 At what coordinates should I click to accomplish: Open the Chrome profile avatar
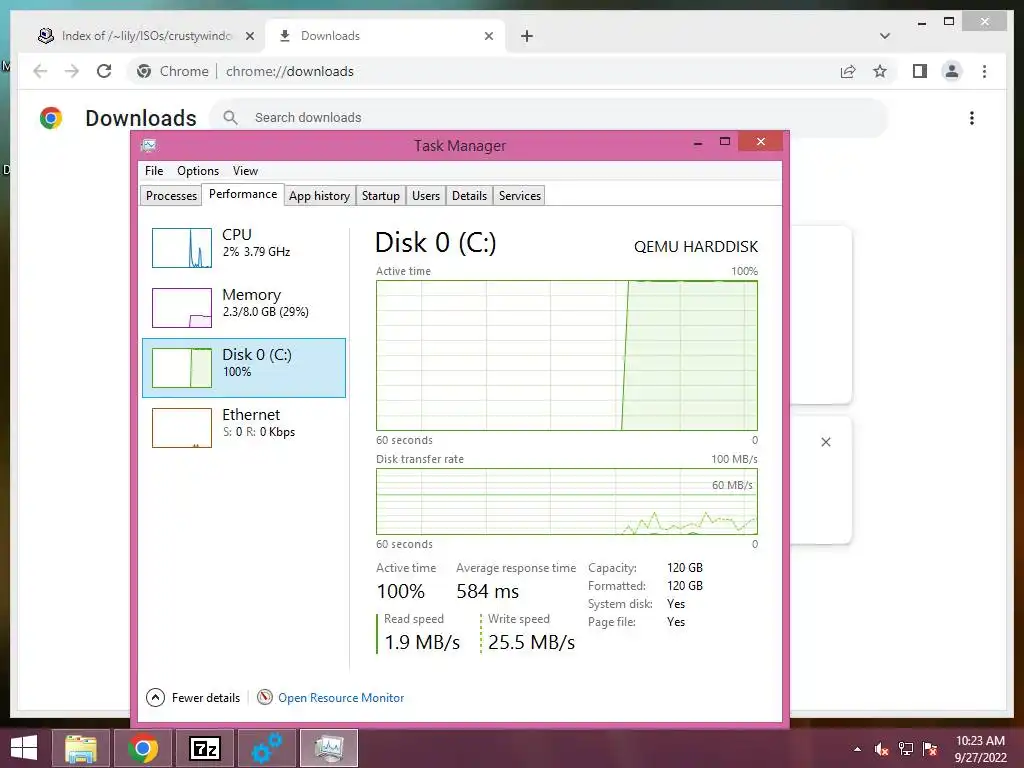tap(952, 71)
